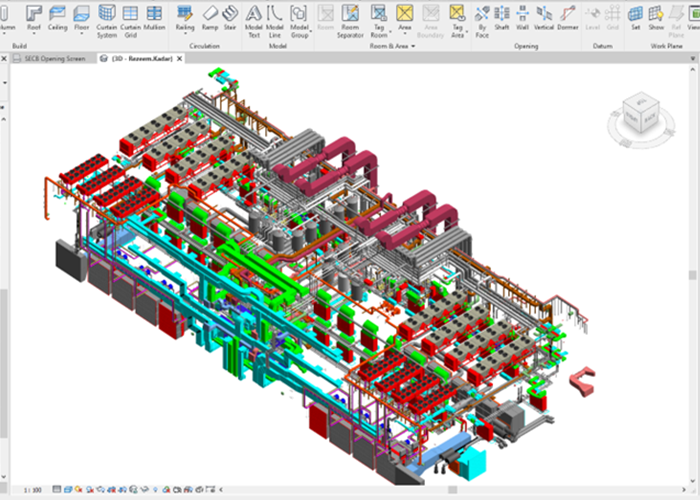
Task: Click the lock 3D view icon
Action: click(x=133, y=489)
